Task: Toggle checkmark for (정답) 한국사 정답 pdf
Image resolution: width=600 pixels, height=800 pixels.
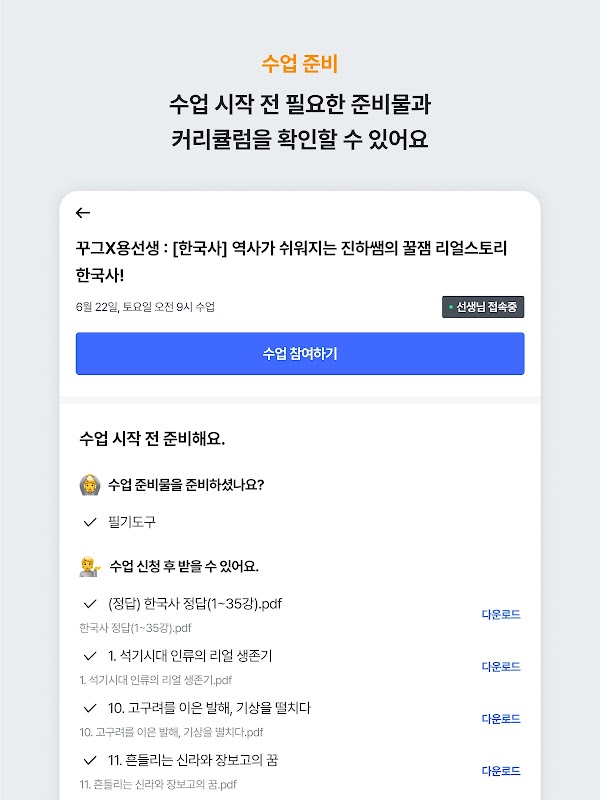Action: (90, 603)
